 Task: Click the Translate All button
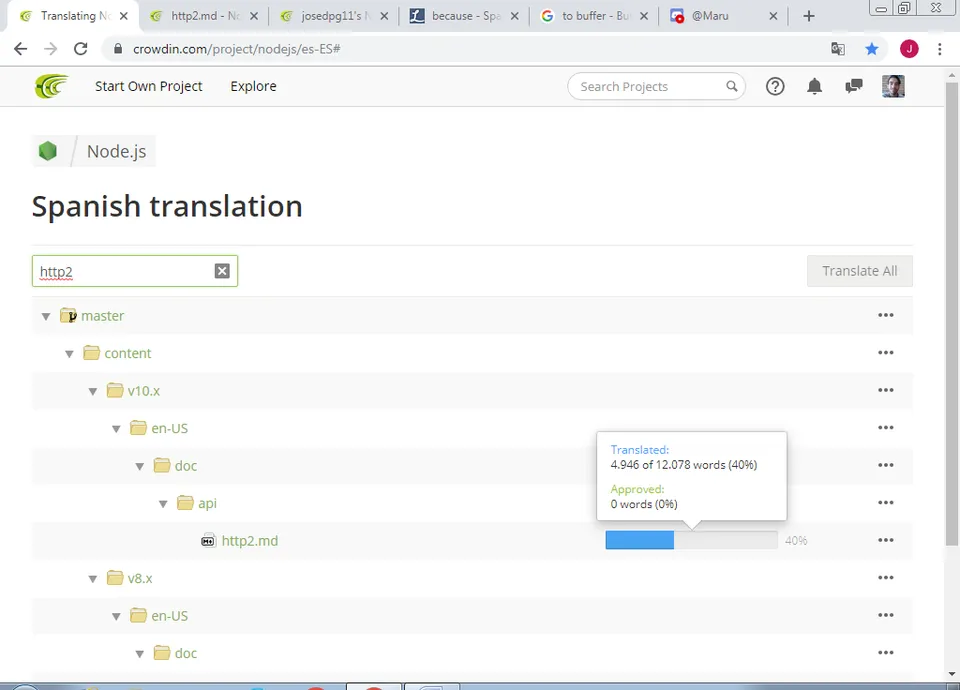pos(860,271)
